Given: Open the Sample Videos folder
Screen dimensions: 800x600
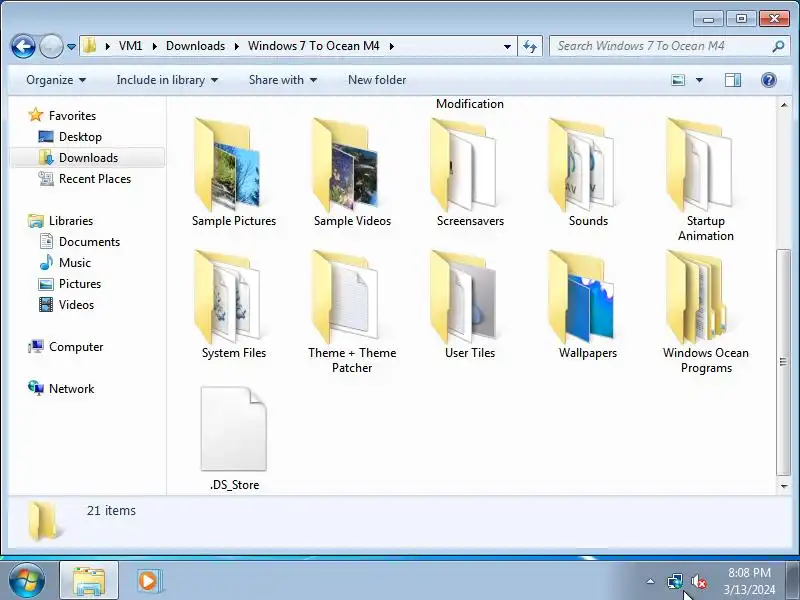Looking at the screenshot, I should 352,172.
